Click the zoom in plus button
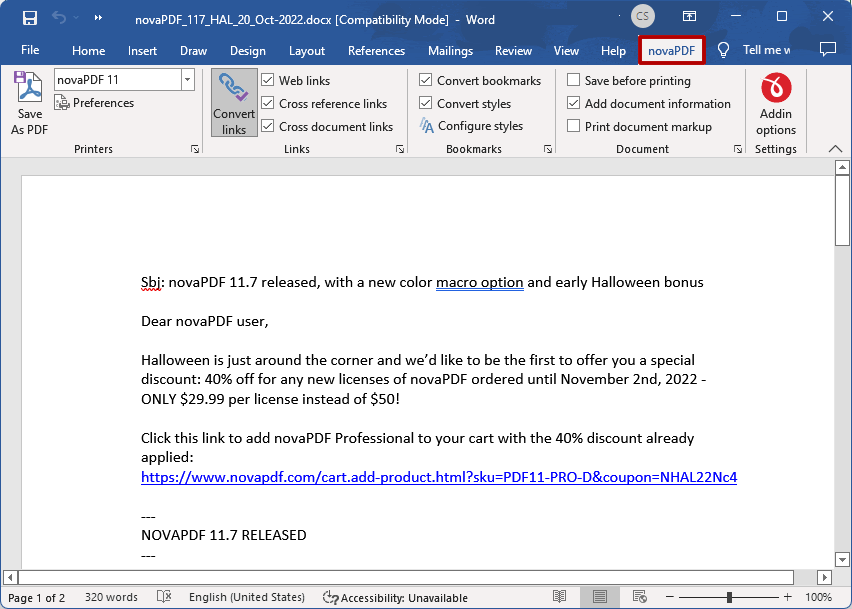 787,597
